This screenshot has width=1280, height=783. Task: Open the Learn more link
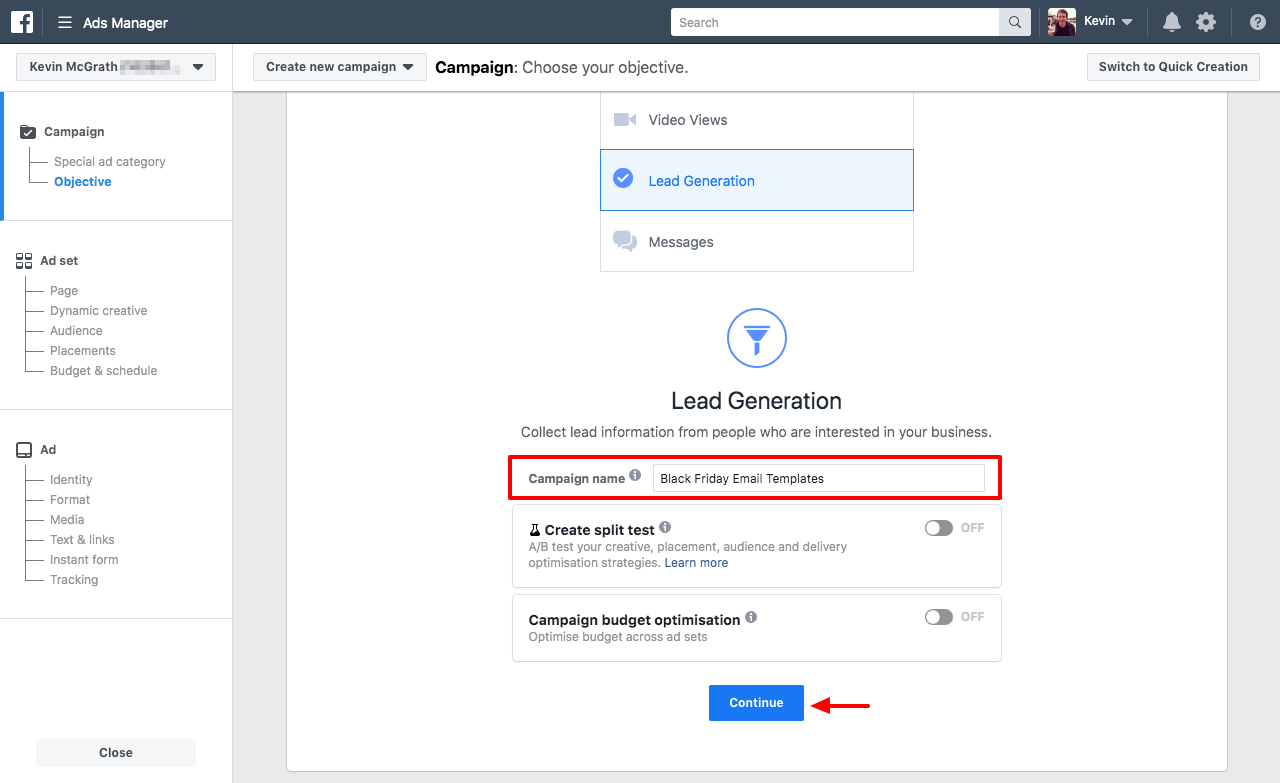[696, 563]
